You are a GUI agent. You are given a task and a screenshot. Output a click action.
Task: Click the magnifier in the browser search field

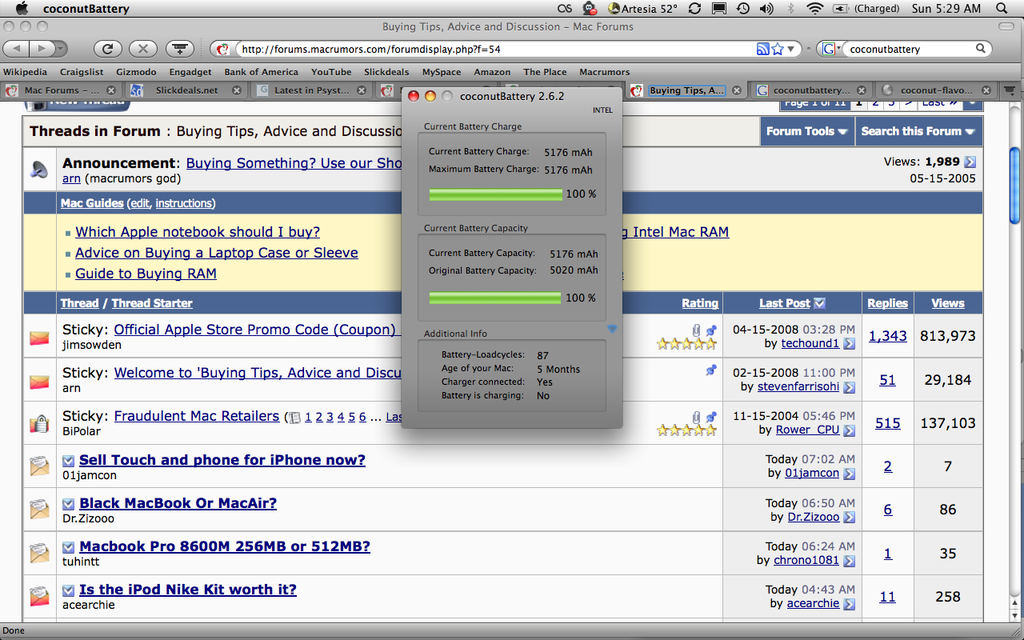tap(980, 48)
